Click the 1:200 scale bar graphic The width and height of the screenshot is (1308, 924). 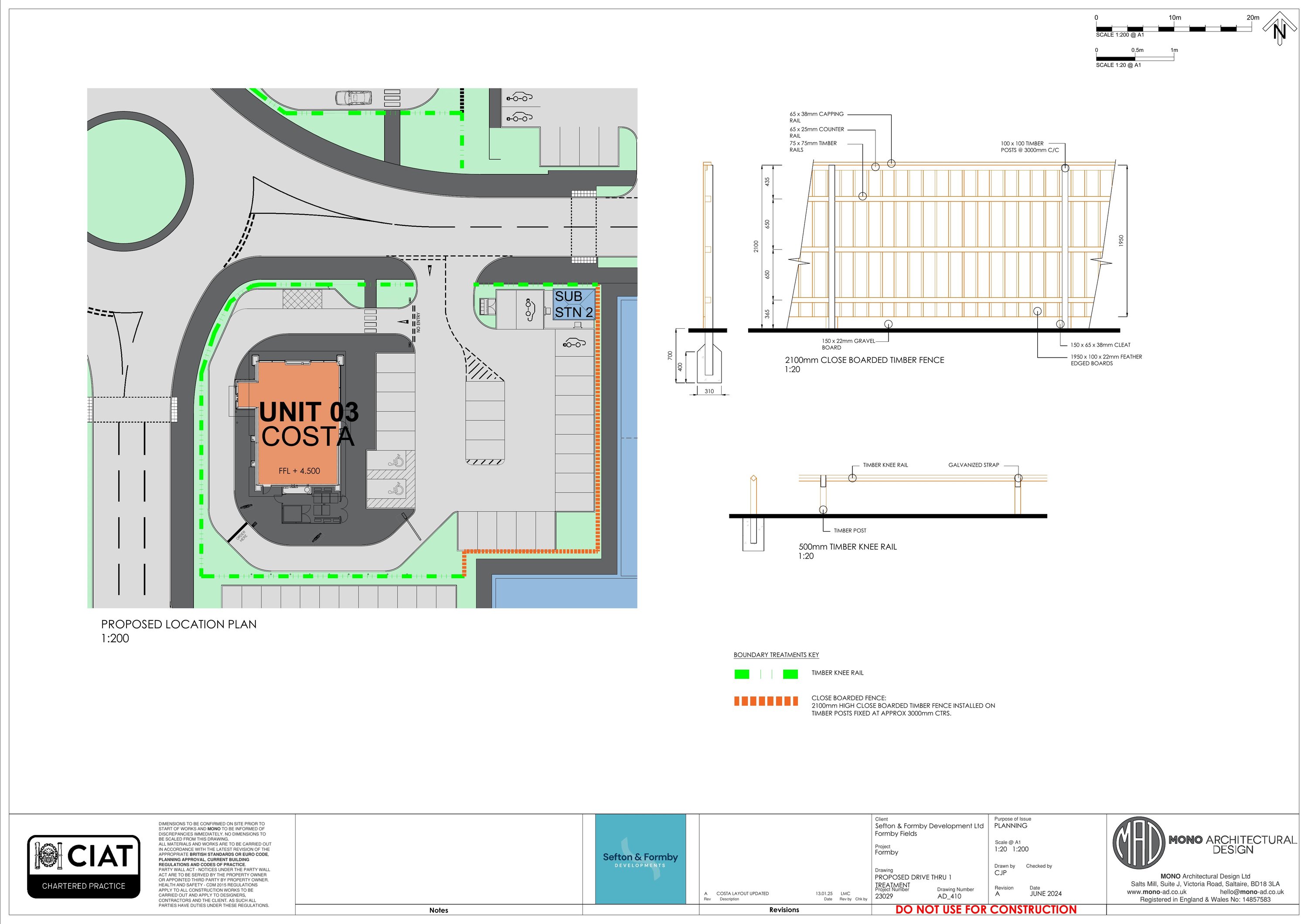pyautogui.click(x=1174, y=28)
